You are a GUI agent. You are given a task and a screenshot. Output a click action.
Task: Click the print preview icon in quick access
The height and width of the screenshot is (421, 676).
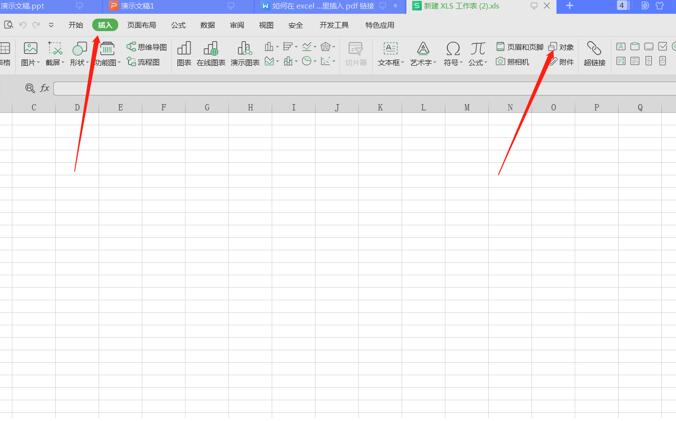tap(8, 25)
